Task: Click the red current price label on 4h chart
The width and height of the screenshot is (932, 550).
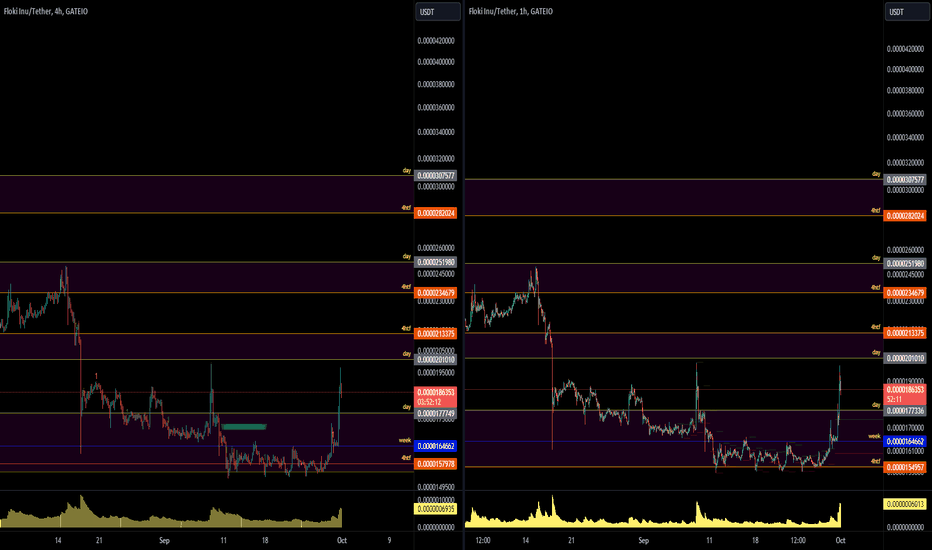Action: (x=436, y=397)
